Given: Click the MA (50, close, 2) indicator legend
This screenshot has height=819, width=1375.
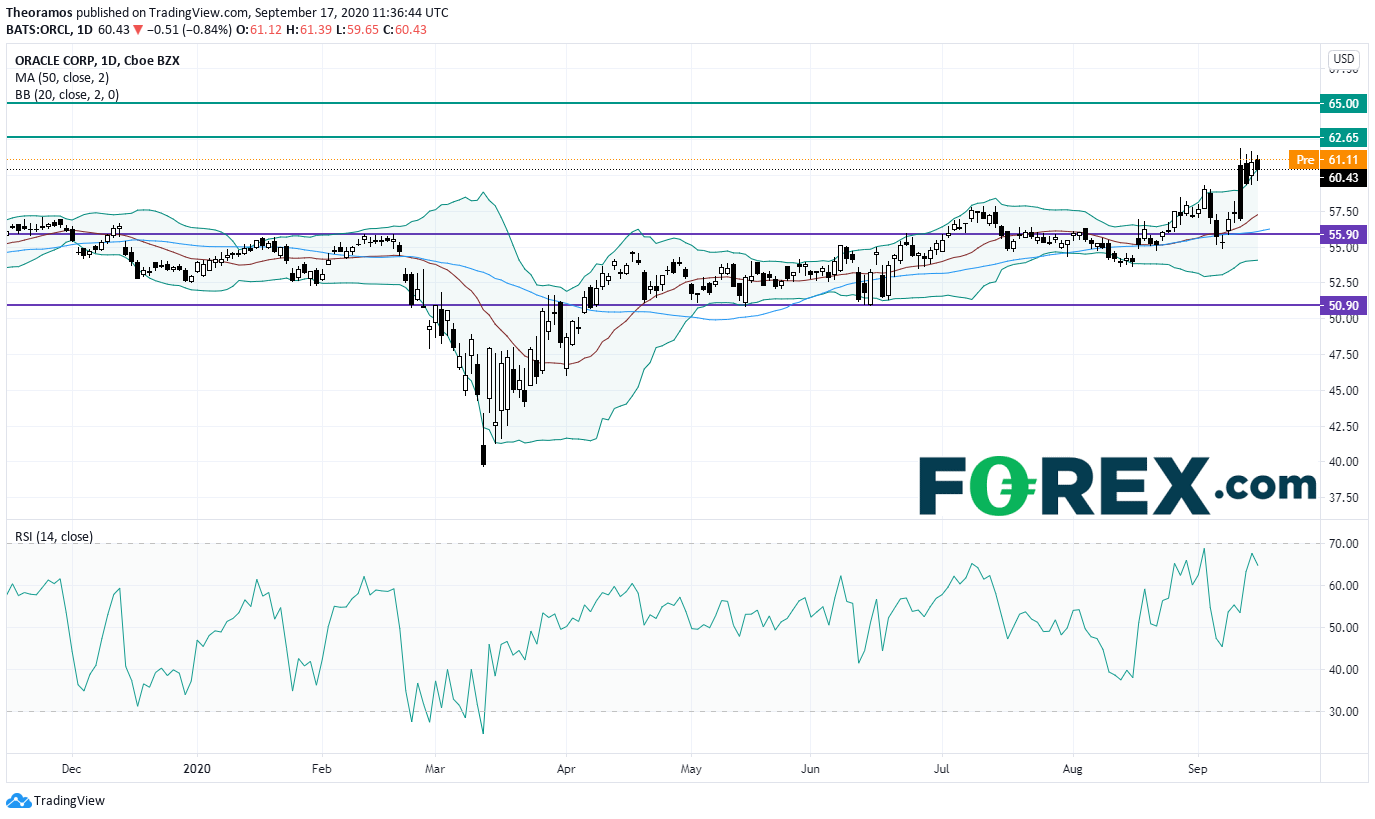Looking at the screenshot, I should 61,77.
